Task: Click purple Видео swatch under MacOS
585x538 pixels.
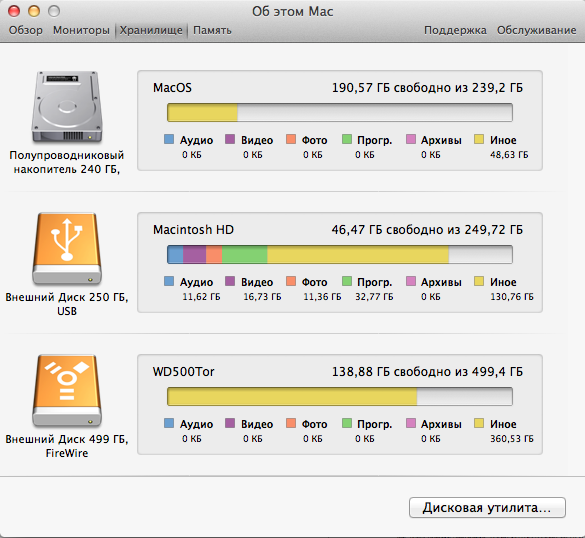Action: click(230, 140)
